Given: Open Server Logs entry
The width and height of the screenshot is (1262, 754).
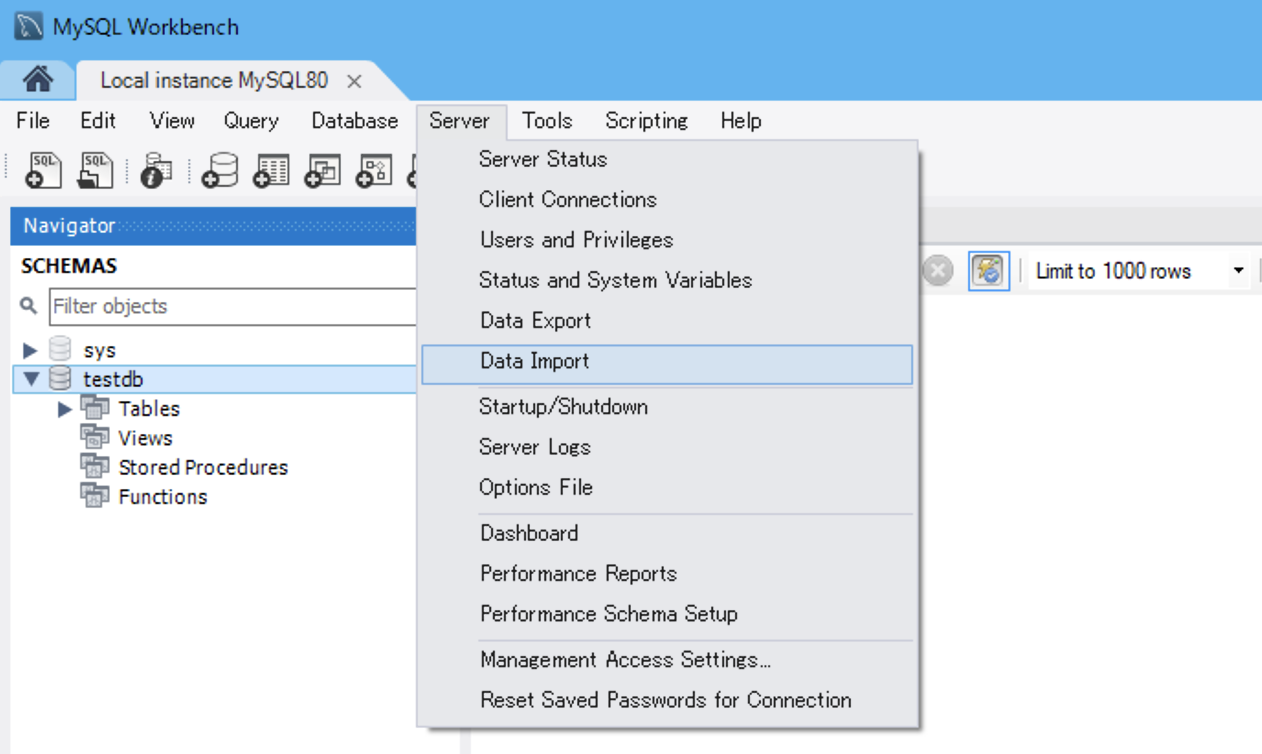Looking at the screenshot, I should pyautogui.click(x=667, y=447).
